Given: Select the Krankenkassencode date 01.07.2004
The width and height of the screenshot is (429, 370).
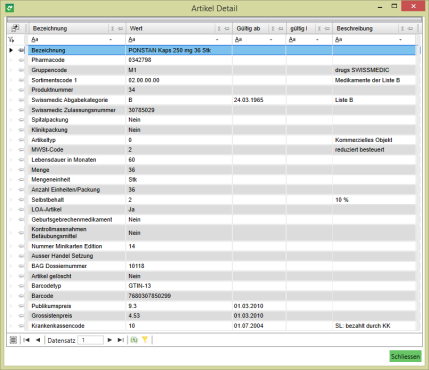Looking at the screenshot, I should pyautogui.click(x=249, y=326).
